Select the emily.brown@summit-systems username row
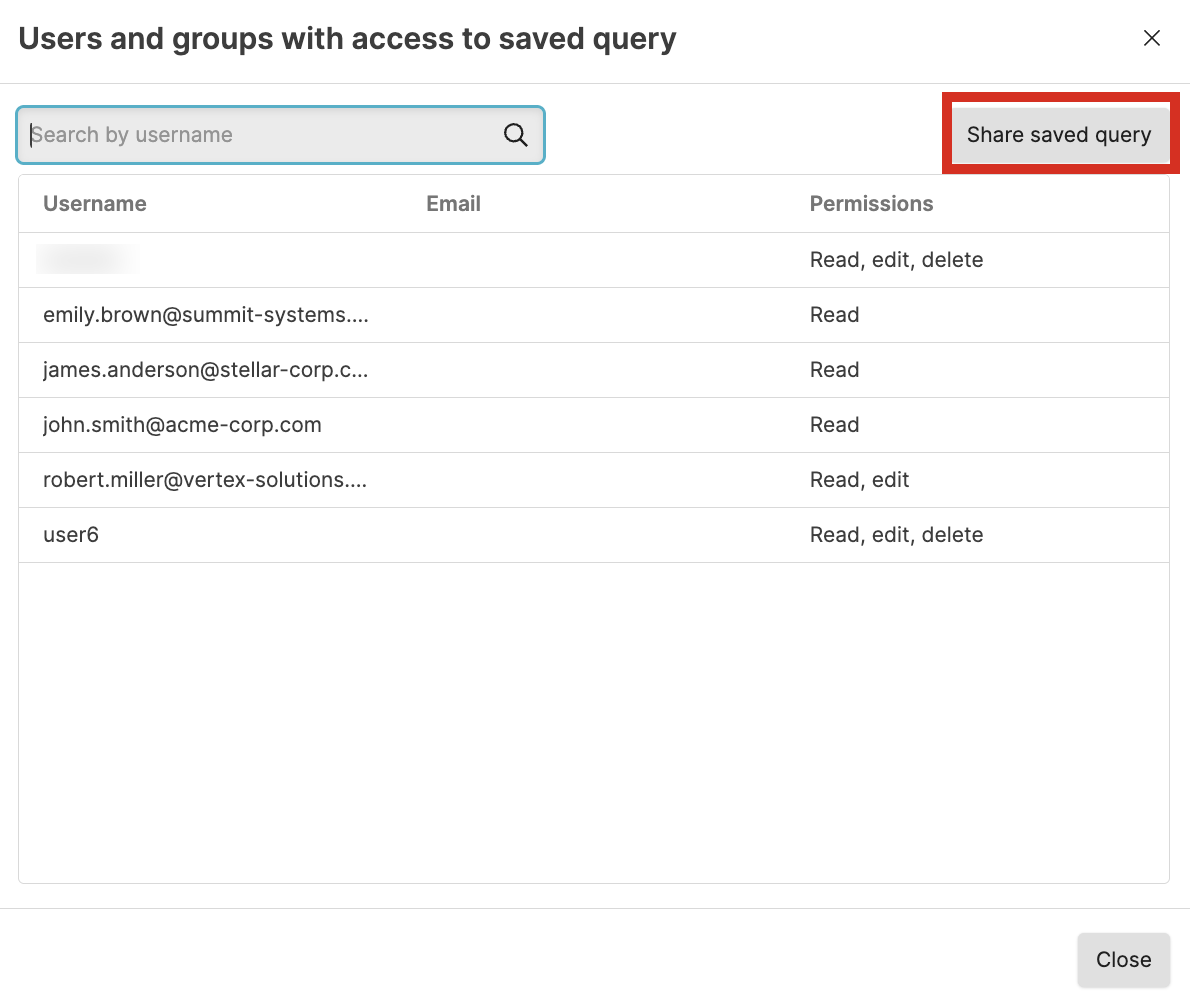Image resolution: width=1190 pixels, height=1002 pixels. pyautogui.click(x=206, y=315)
